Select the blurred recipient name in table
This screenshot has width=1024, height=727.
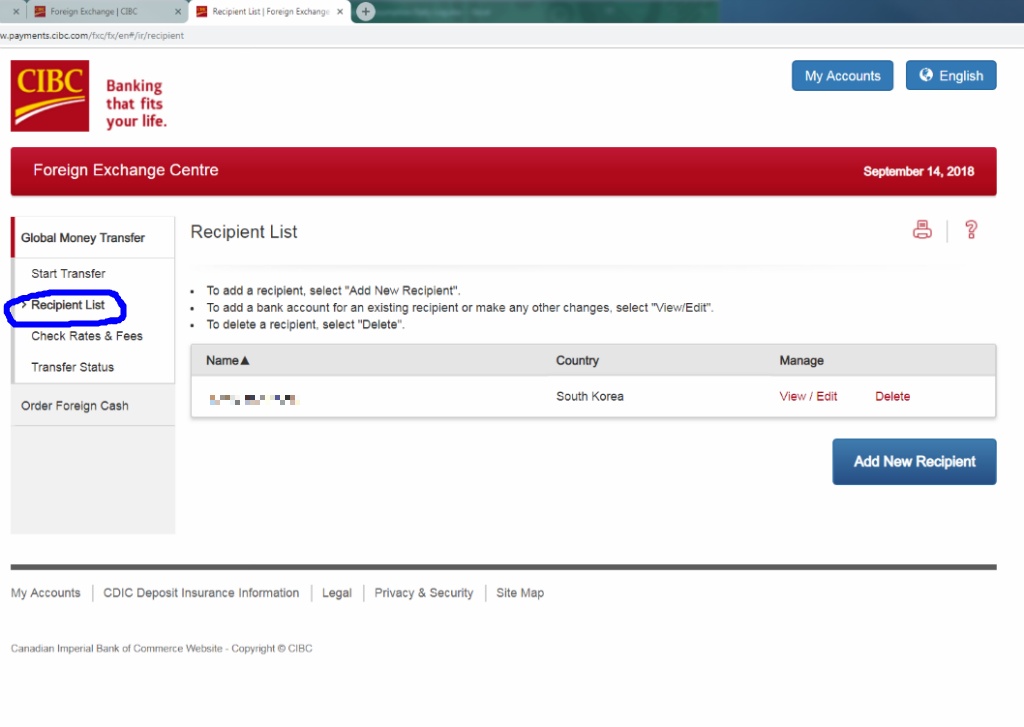pos(253,399)
